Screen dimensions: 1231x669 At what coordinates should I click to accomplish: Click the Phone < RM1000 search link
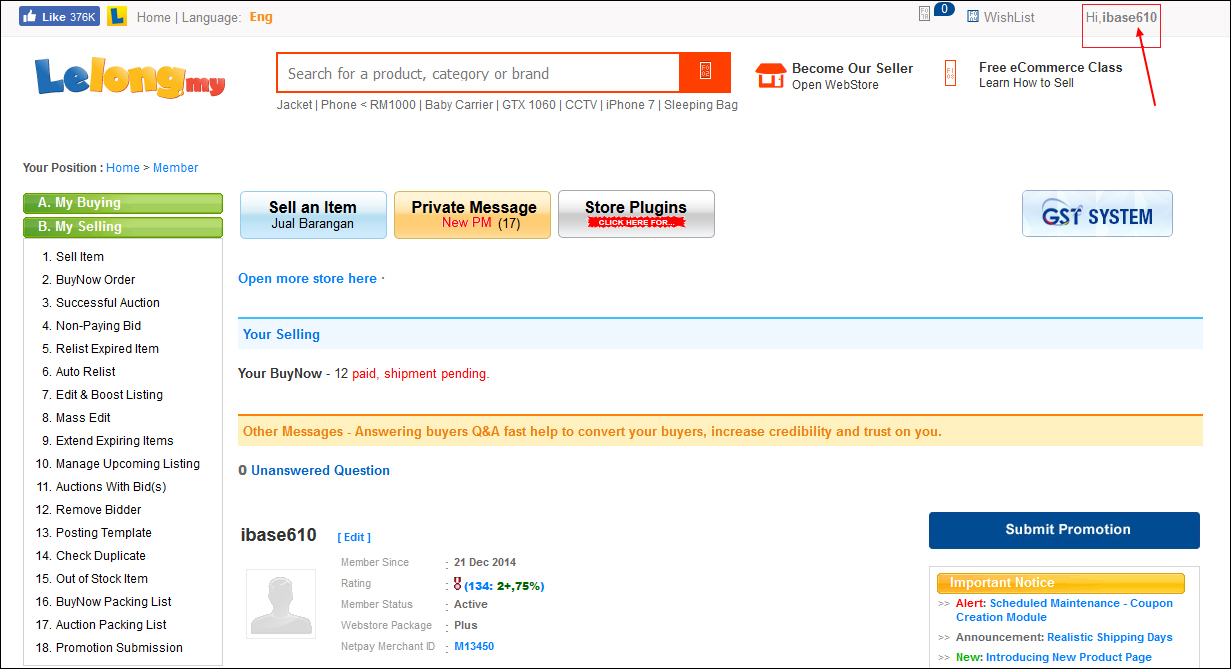coord(369,105)
